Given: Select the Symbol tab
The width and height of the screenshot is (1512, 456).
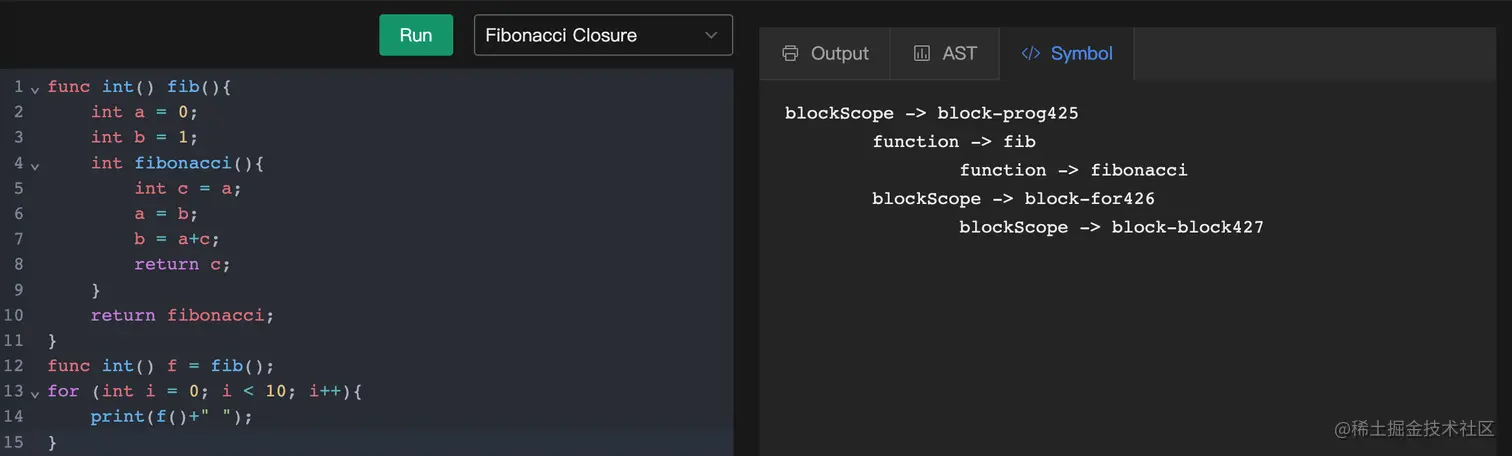Looking at the screenshot, I should pyautogui.click(x=1067, y=54).
